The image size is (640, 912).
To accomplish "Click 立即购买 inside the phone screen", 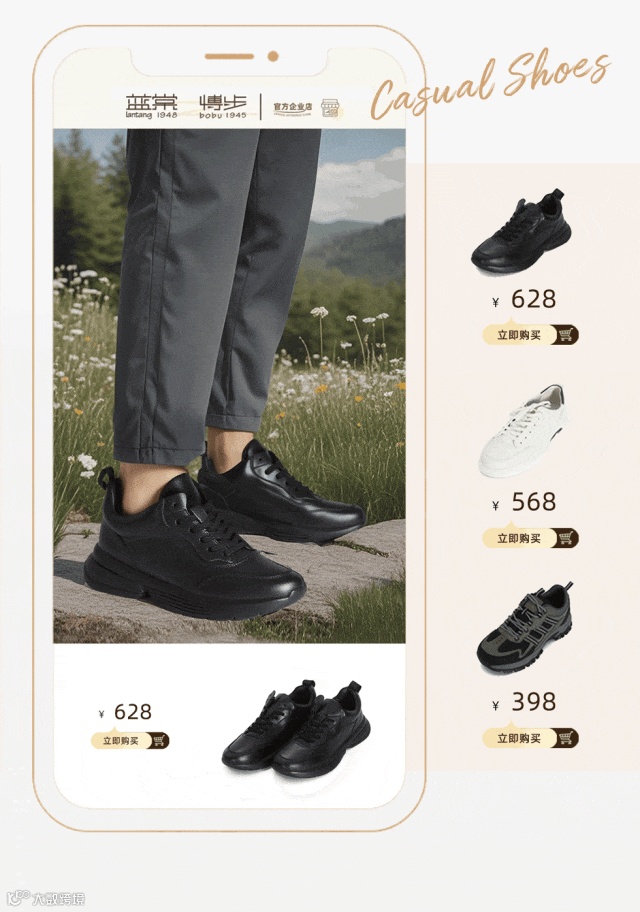I will pos(120,741).
